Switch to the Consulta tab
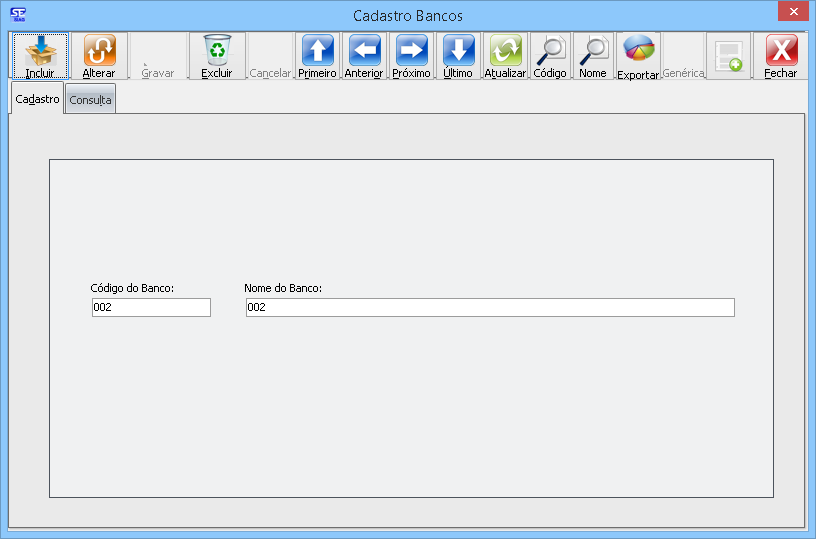This screenshot has width=816, height=539. pos(90,100)
